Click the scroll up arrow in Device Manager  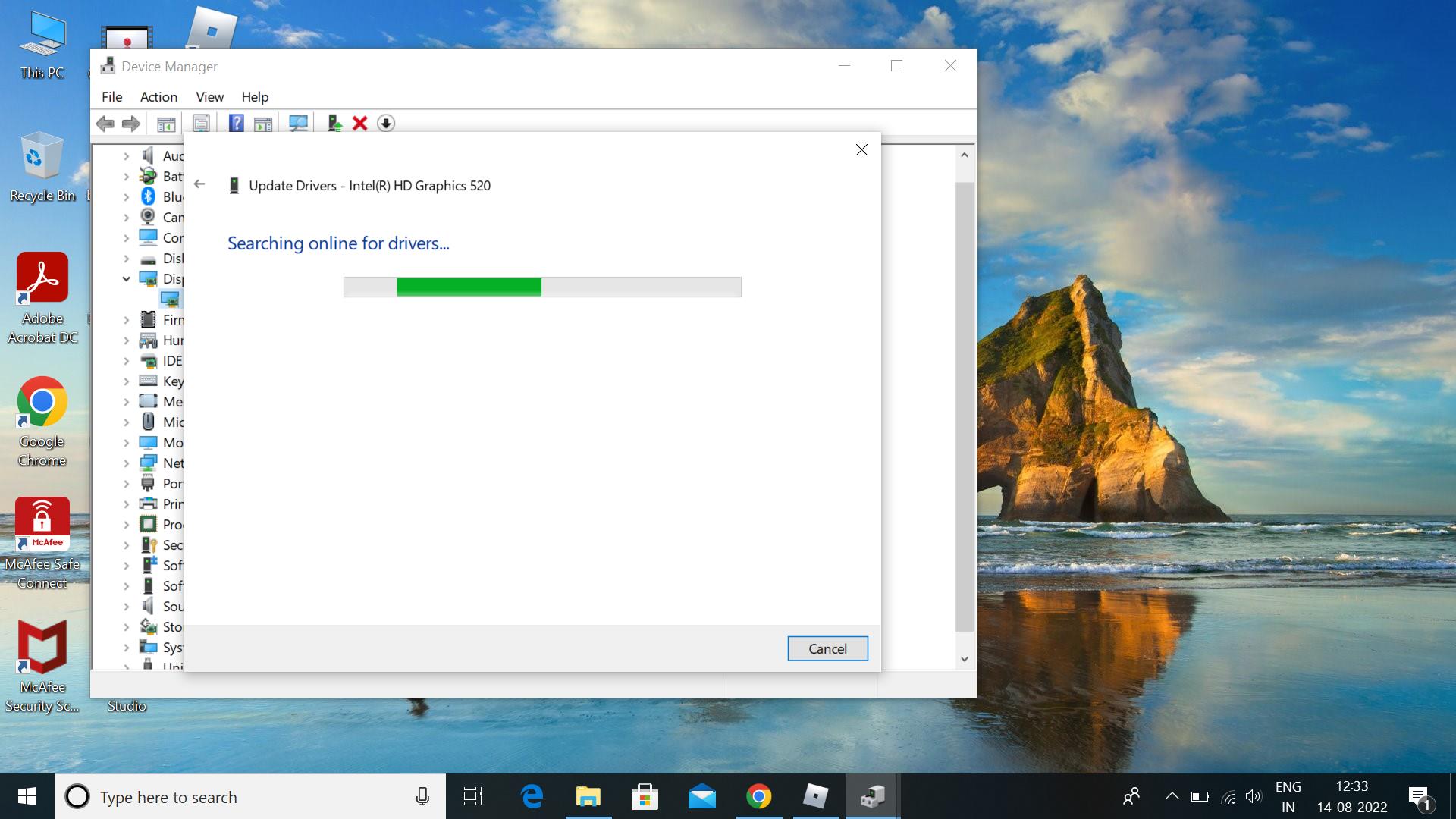pos(964,155)
